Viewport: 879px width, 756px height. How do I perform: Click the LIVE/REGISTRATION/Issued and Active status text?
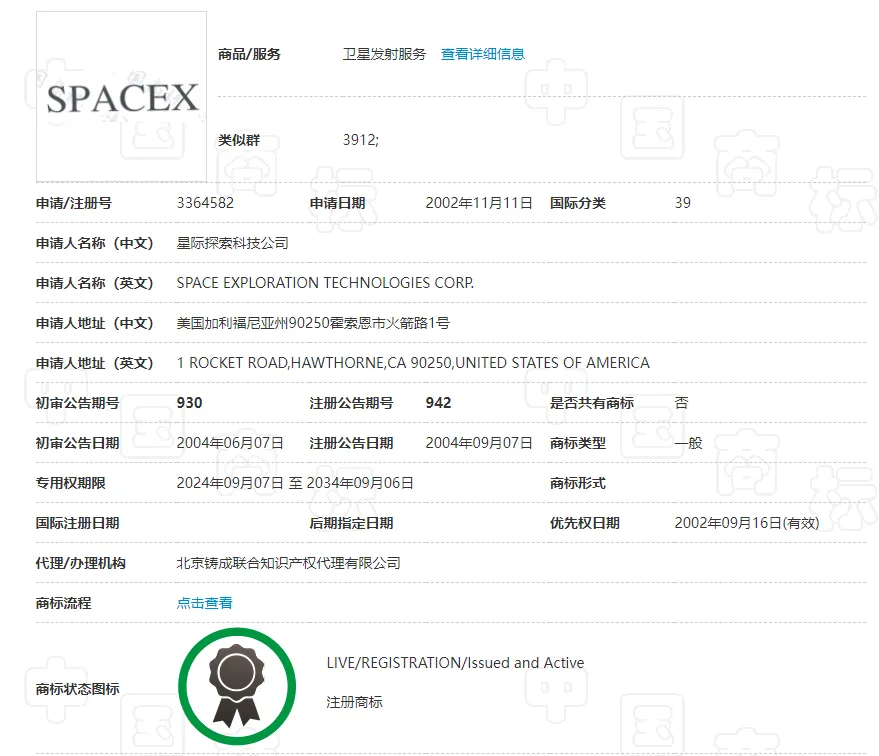coord(455,663)
